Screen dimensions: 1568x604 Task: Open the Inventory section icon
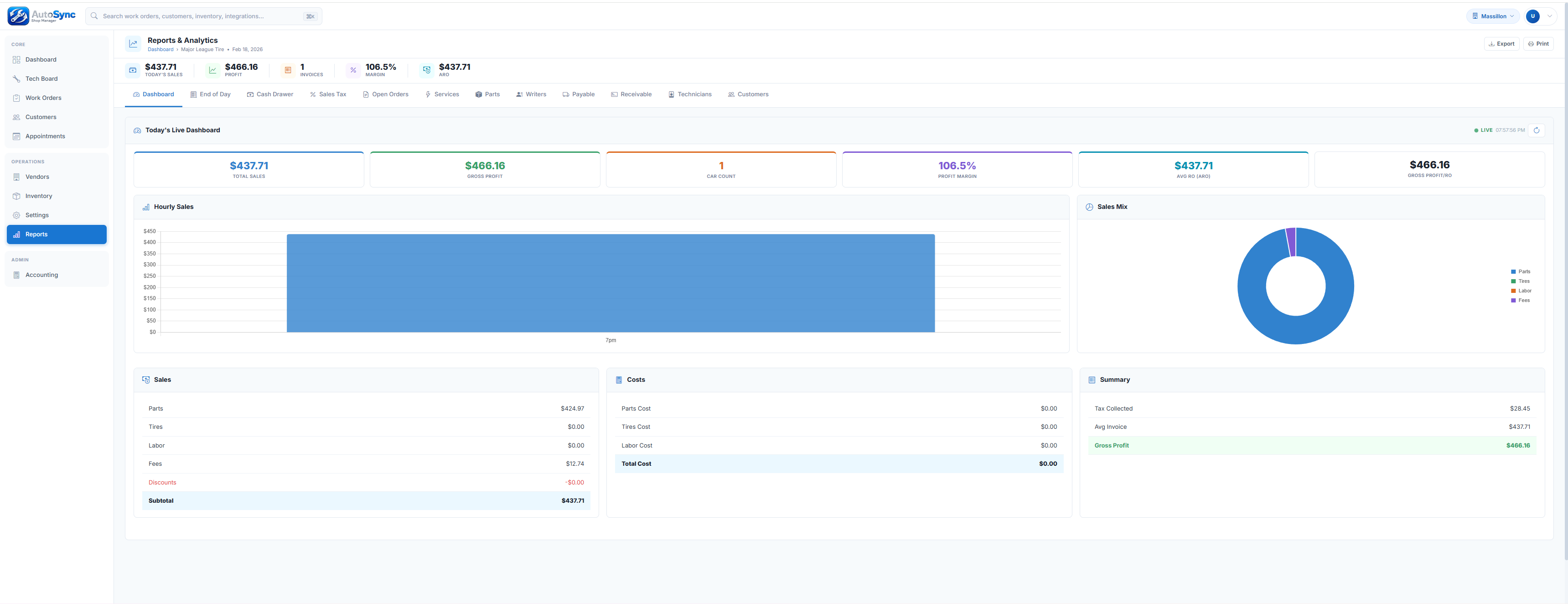click(x=16, y=195)
